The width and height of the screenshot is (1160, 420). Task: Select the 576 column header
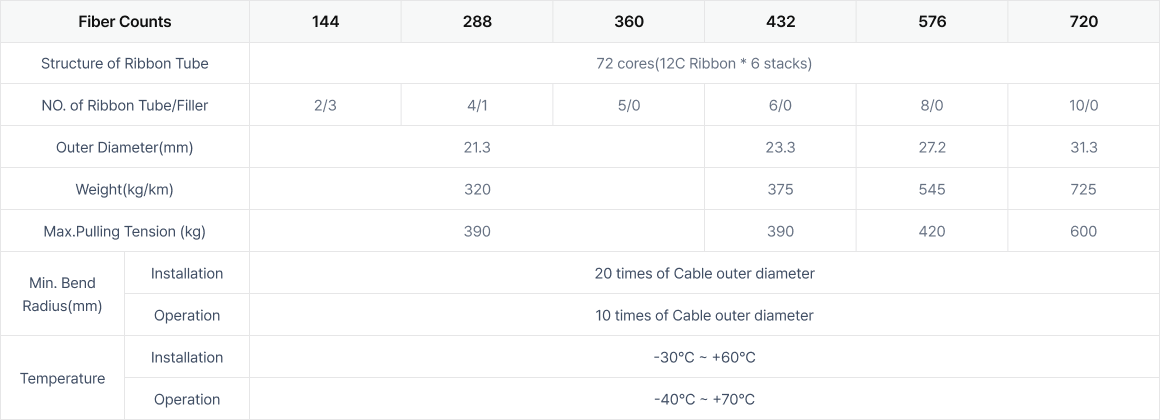(x=932, y=21)
